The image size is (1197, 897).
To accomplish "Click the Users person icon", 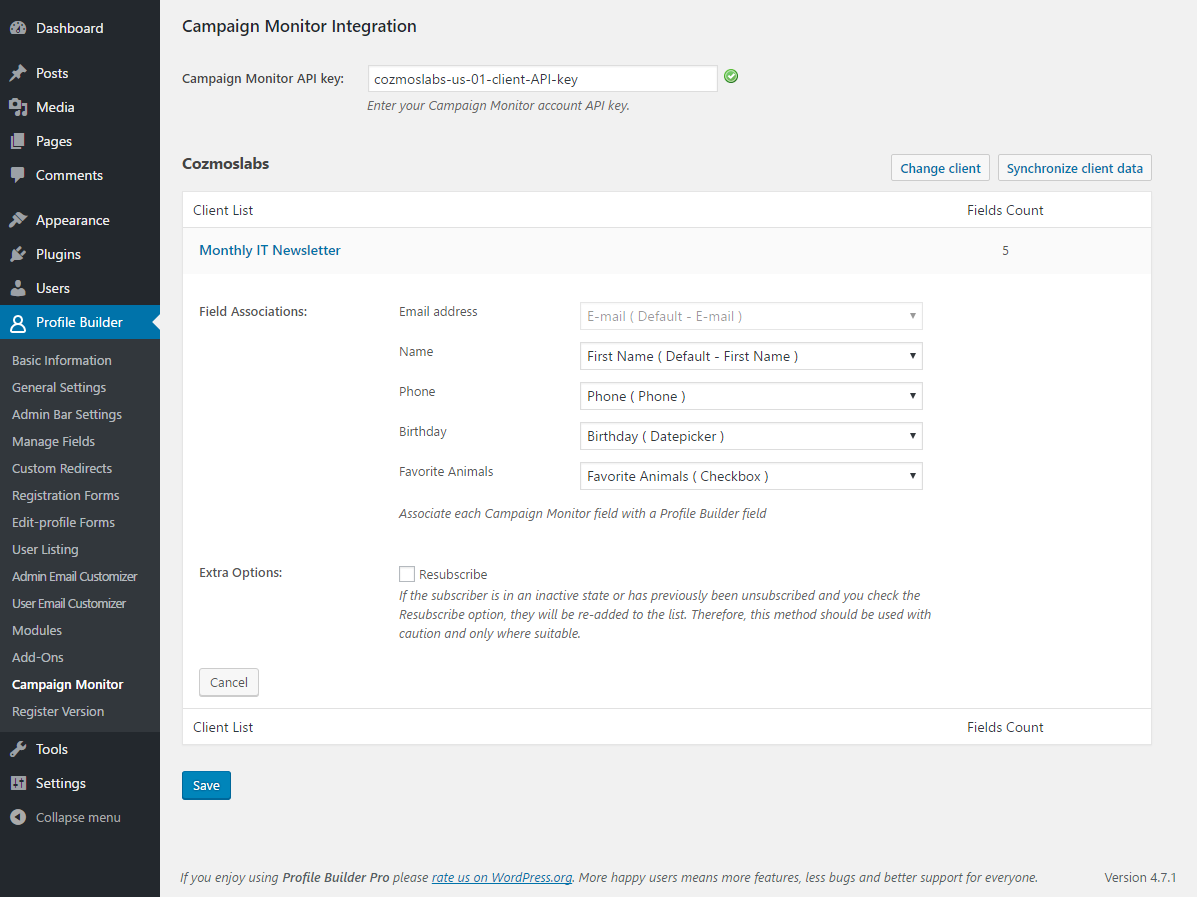I will (18, 288).
